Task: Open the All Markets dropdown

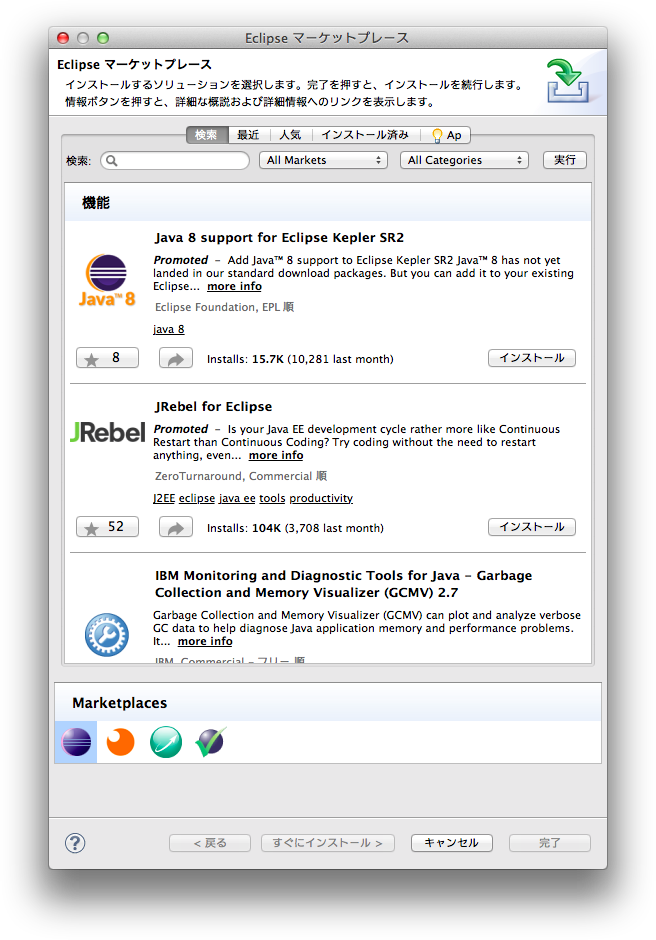Action: tap(324, 160)
